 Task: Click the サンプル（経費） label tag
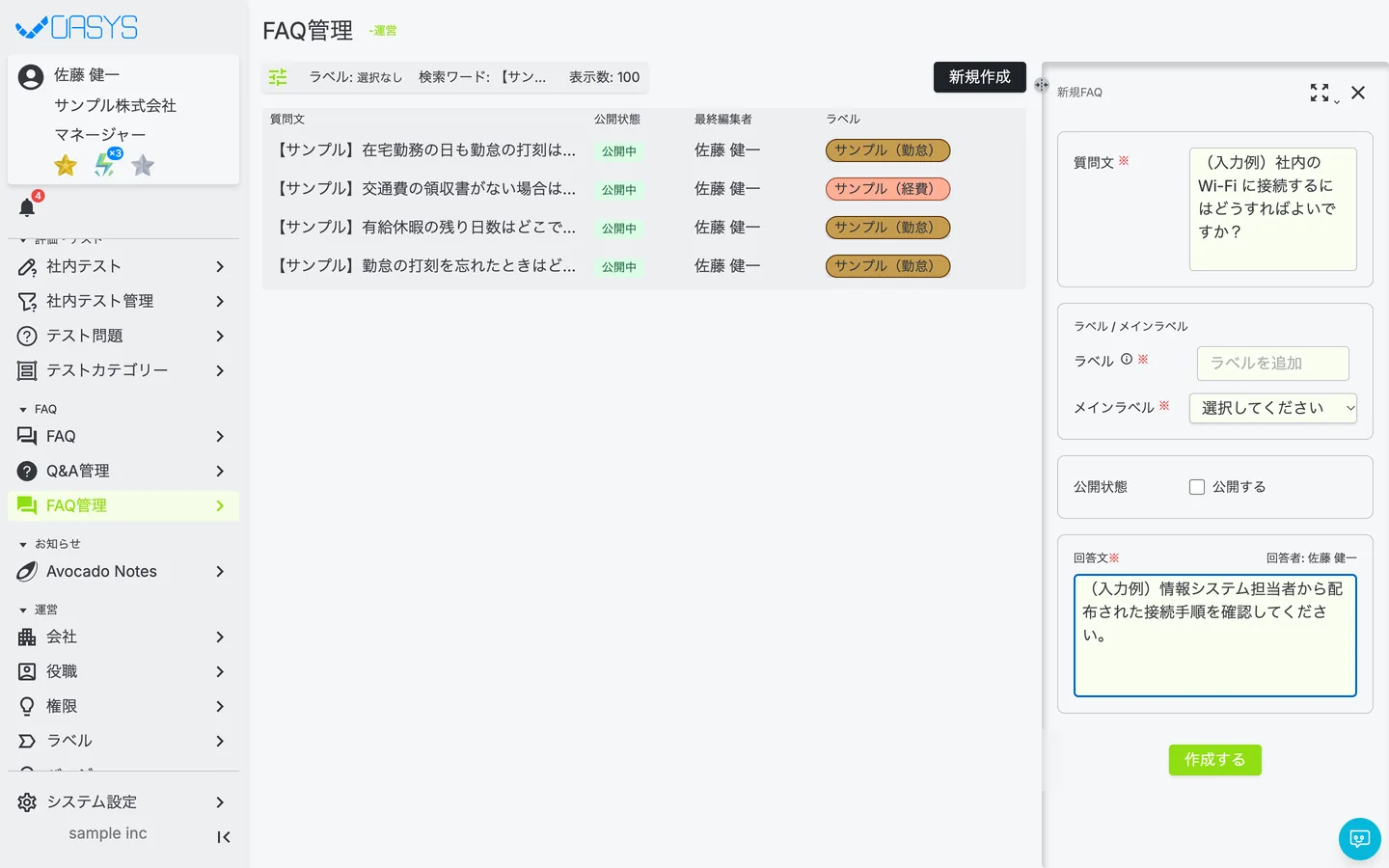(x=887, y=189)
